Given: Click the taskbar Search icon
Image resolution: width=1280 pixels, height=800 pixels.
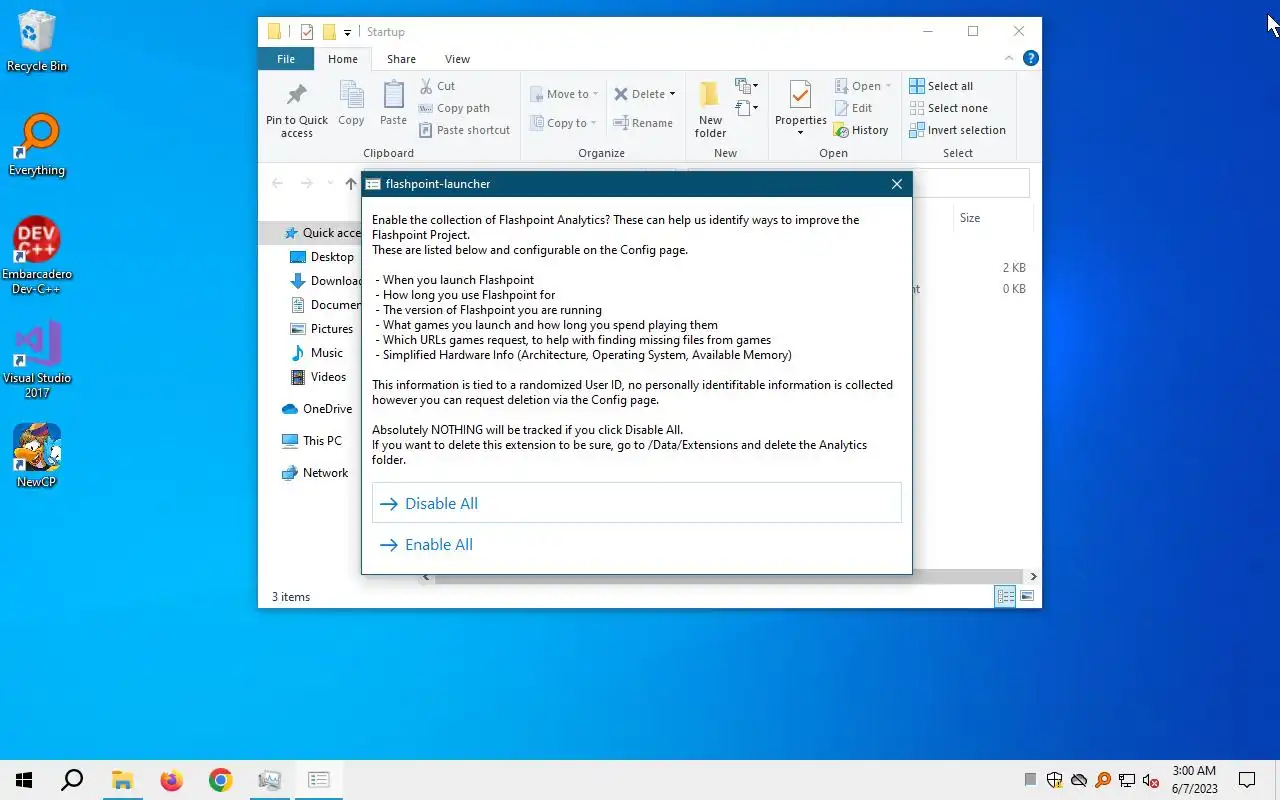Looking at the screenshot, I should pyautogui.click(x=72, y=780).
